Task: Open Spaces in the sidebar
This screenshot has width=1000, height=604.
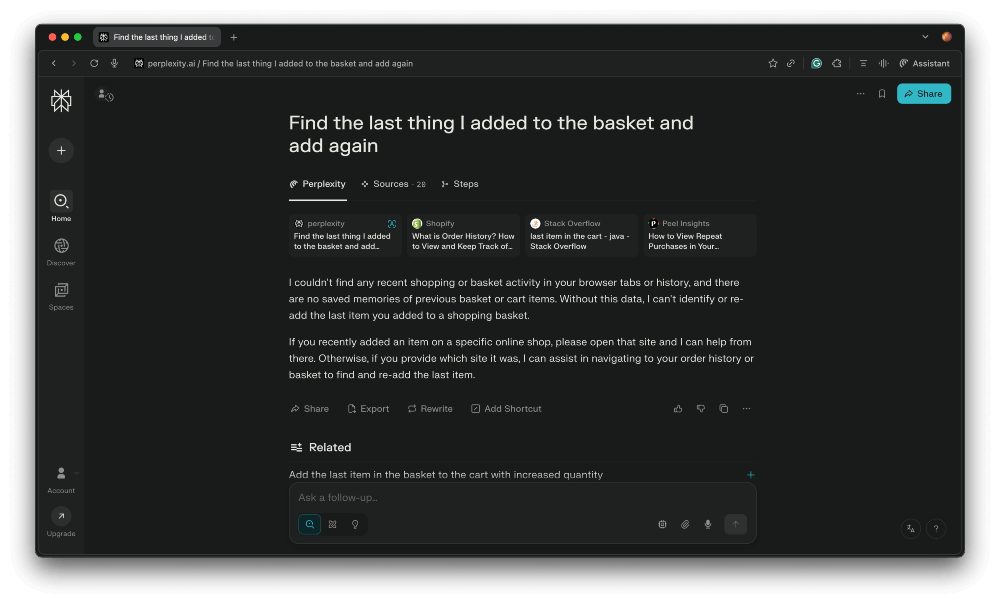Action: [x=61, y=296]
